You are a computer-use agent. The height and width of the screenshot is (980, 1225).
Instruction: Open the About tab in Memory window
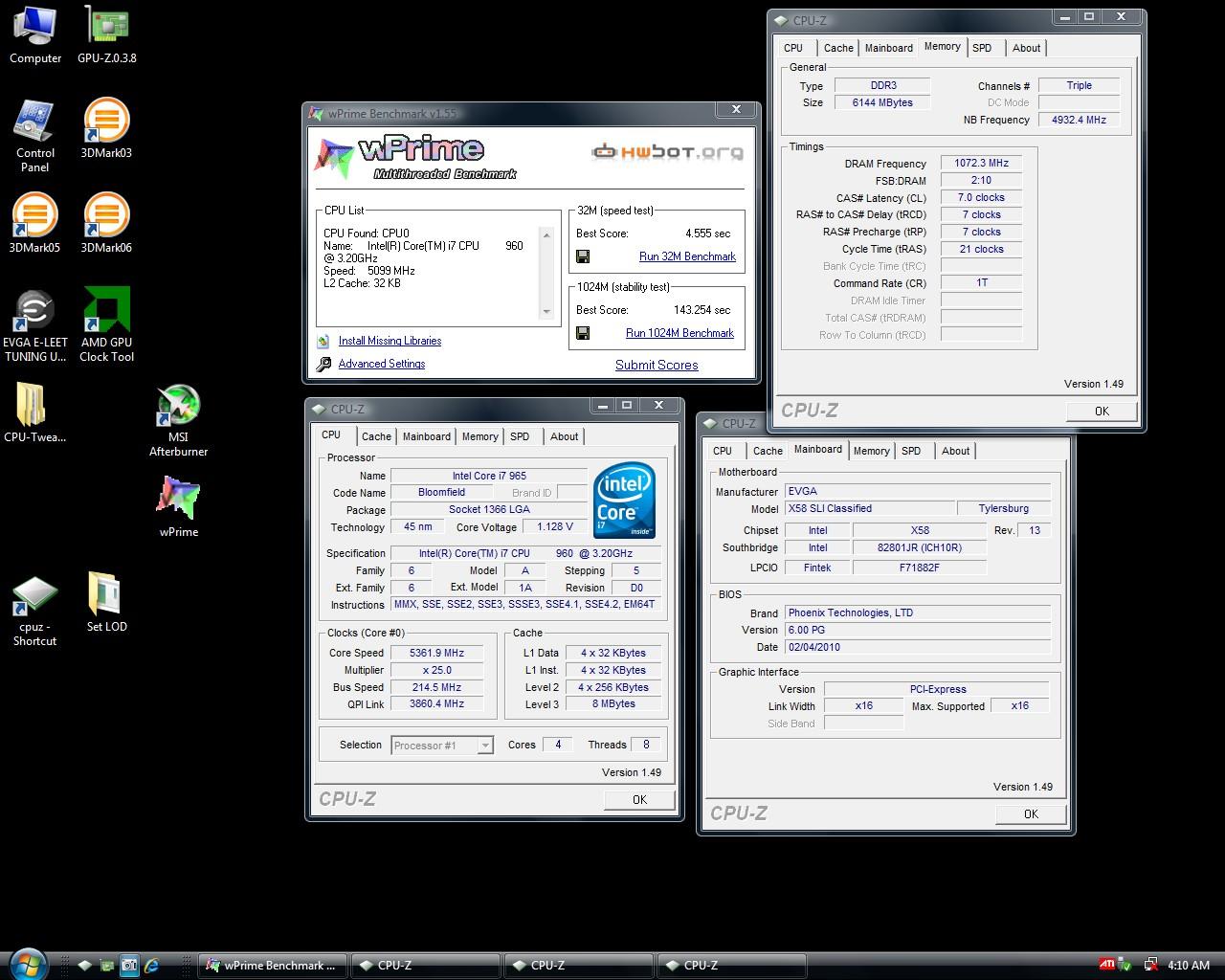pos(1026,48)
